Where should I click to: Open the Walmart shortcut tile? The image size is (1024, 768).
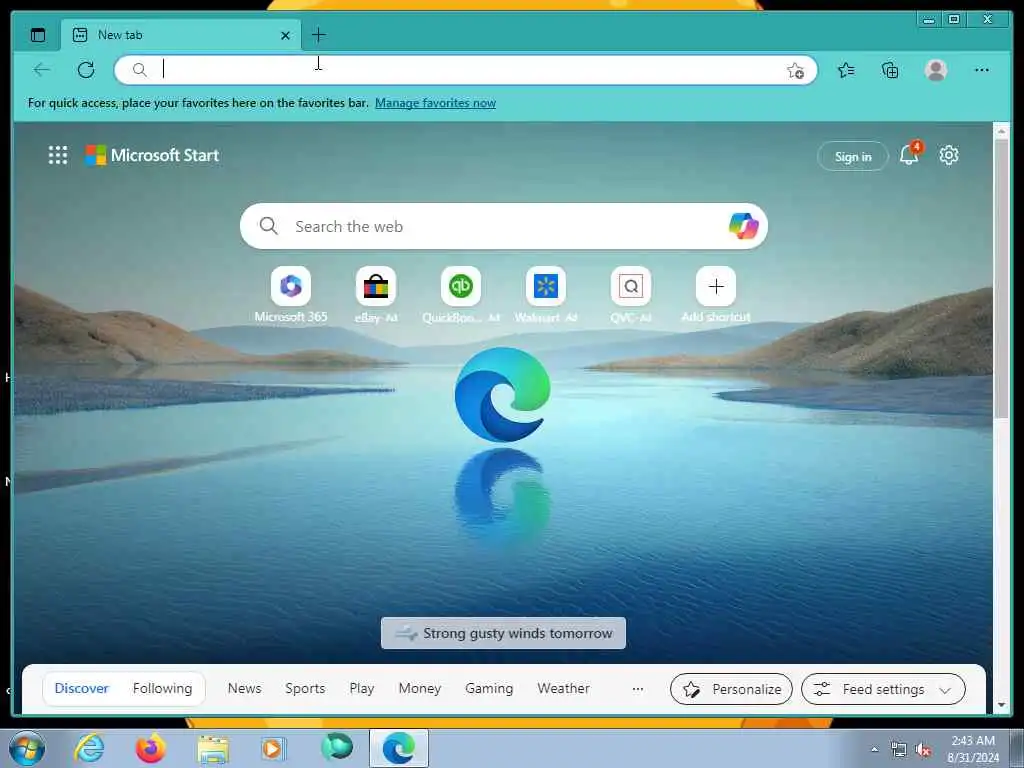[x=545, y=286]
